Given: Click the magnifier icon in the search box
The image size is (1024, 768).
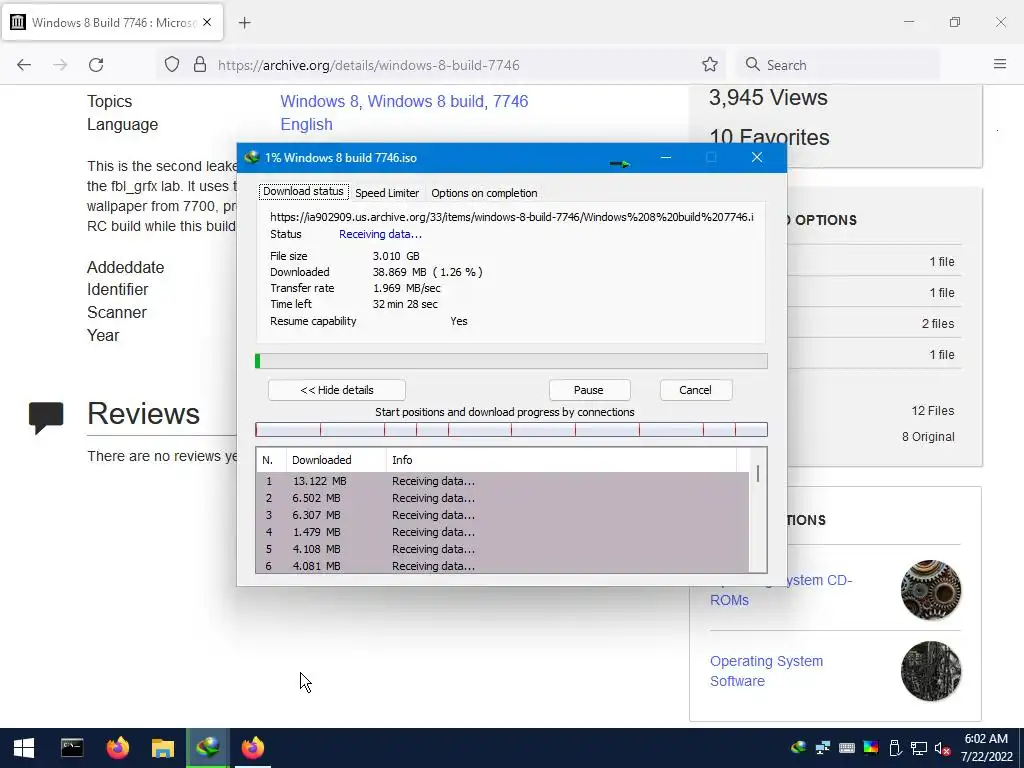Looking at the screenshot, I should click(x=752, y=65).
